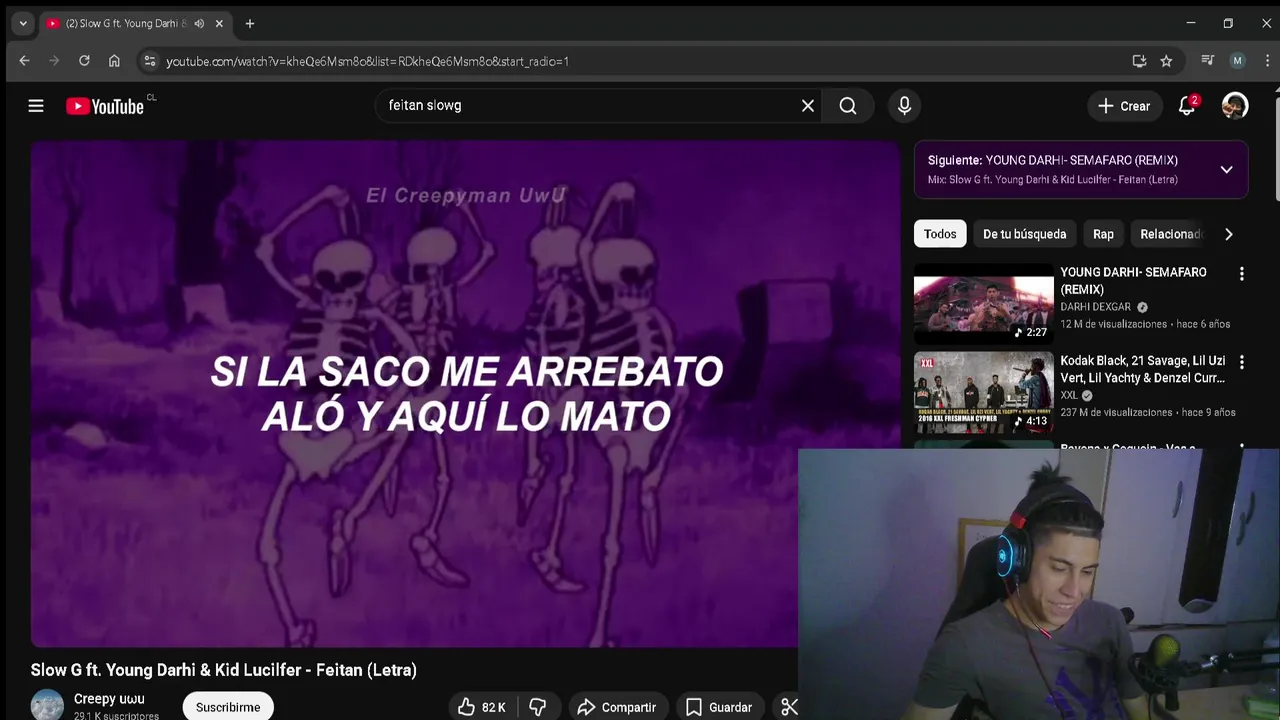Screen dimensions: 1280x720
Task: Open the Chrome tab search dropdown
Action: [x=22, y=23]
